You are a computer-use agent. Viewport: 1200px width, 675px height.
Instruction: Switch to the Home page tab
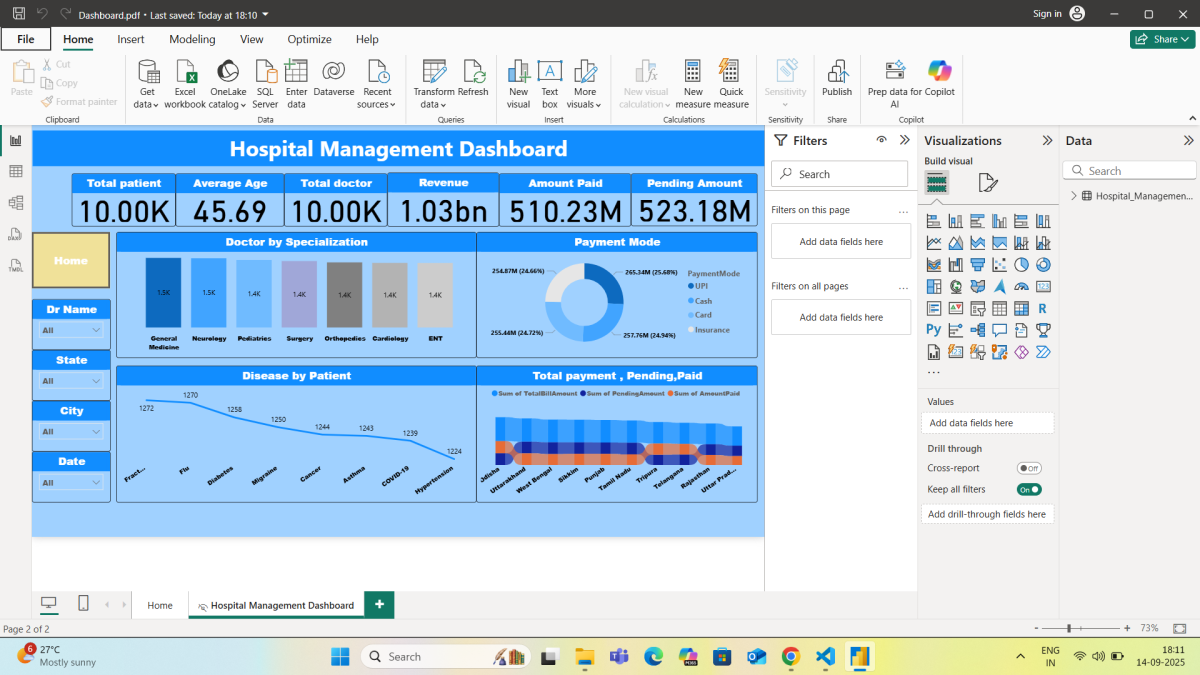click(x=160, y=605)
